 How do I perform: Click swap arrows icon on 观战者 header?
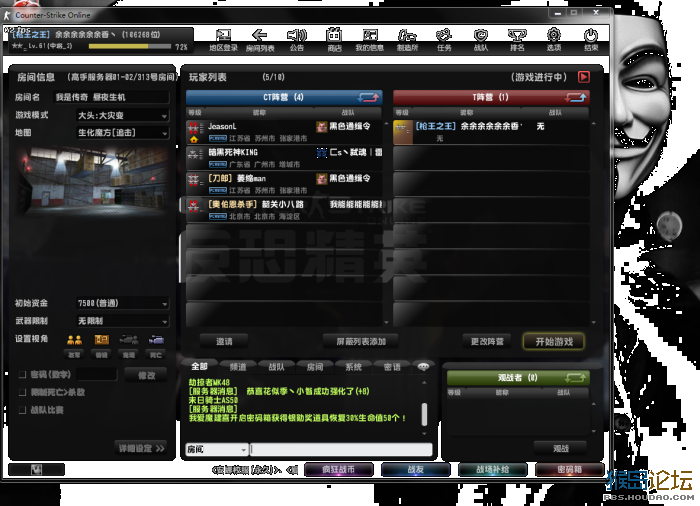point(575,378)
